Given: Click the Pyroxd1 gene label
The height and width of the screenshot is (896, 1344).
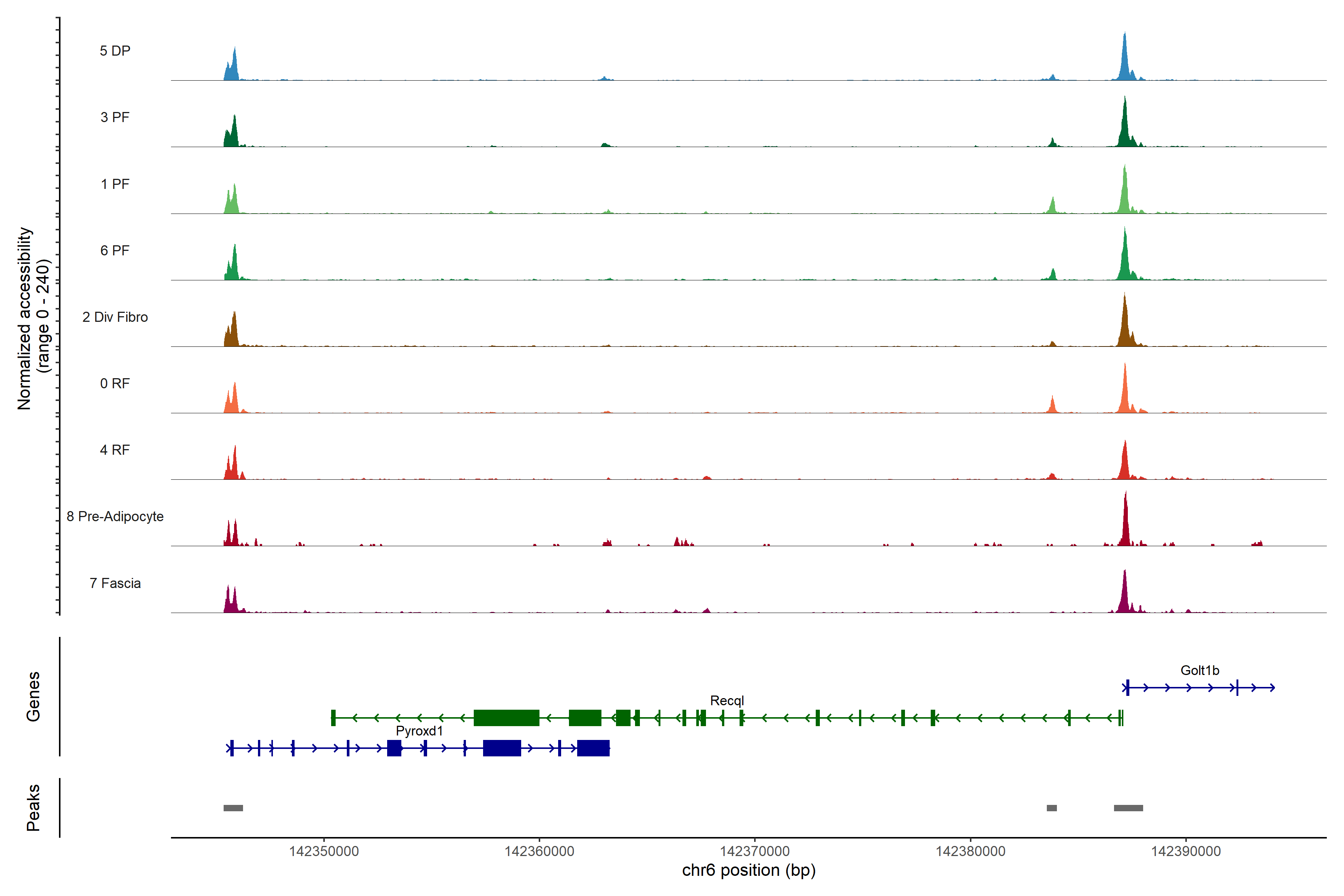Looking at the screenshot, I should click(419, 731).
